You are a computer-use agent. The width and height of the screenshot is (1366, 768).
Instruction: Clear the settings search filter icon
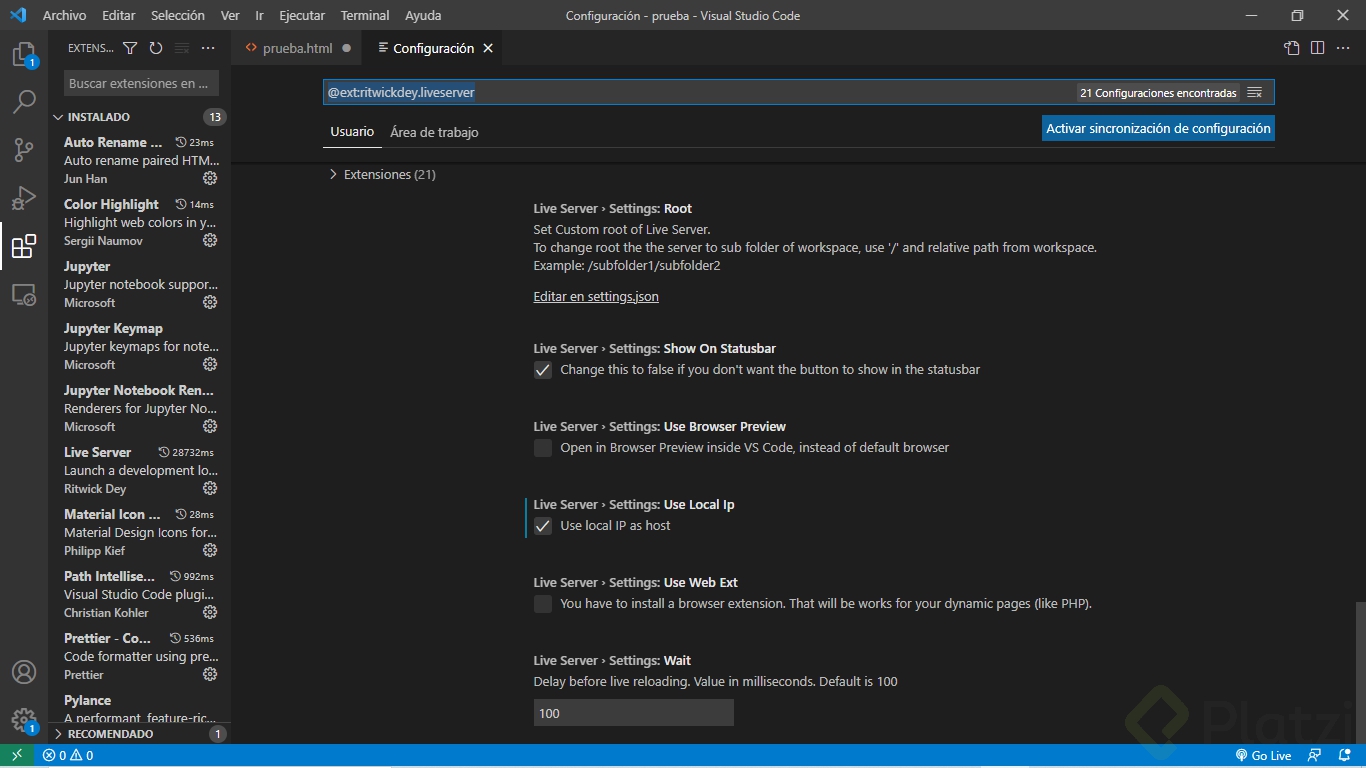pyautogui.click(x=1255, y=92)
